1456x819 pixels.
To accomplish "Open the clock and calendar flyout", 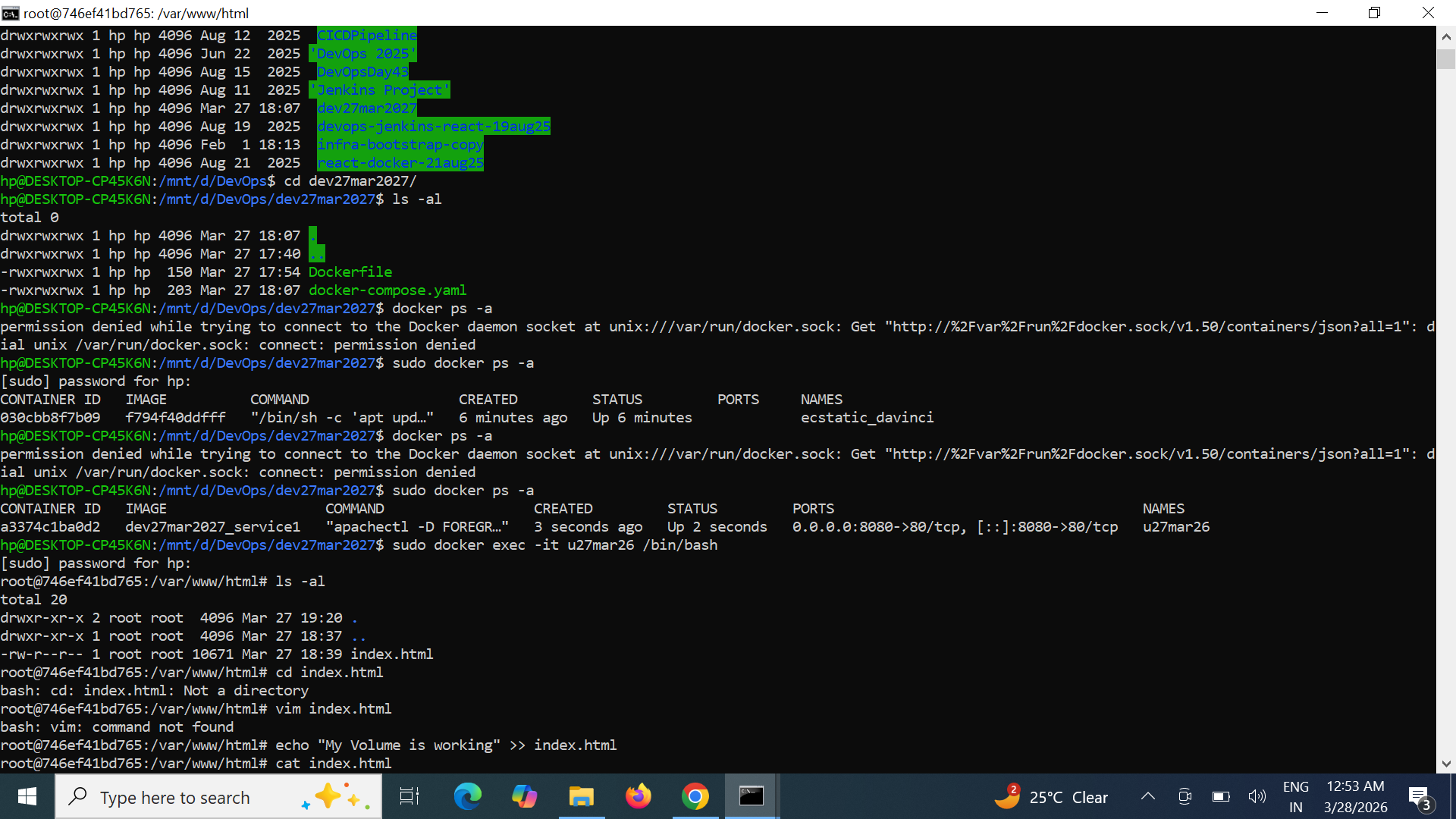I will click(x=1355, y=797).
